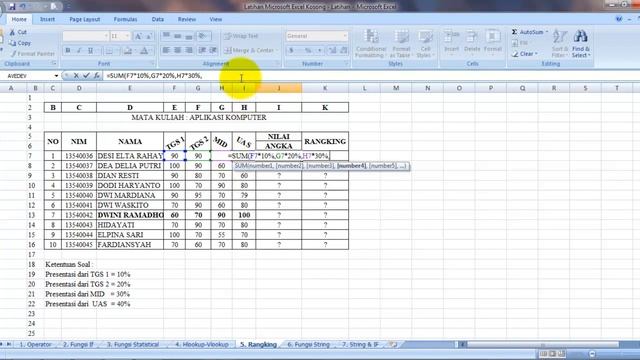Toggle Center text alignment
The image size is (640, 360).
tap(178, 50)
